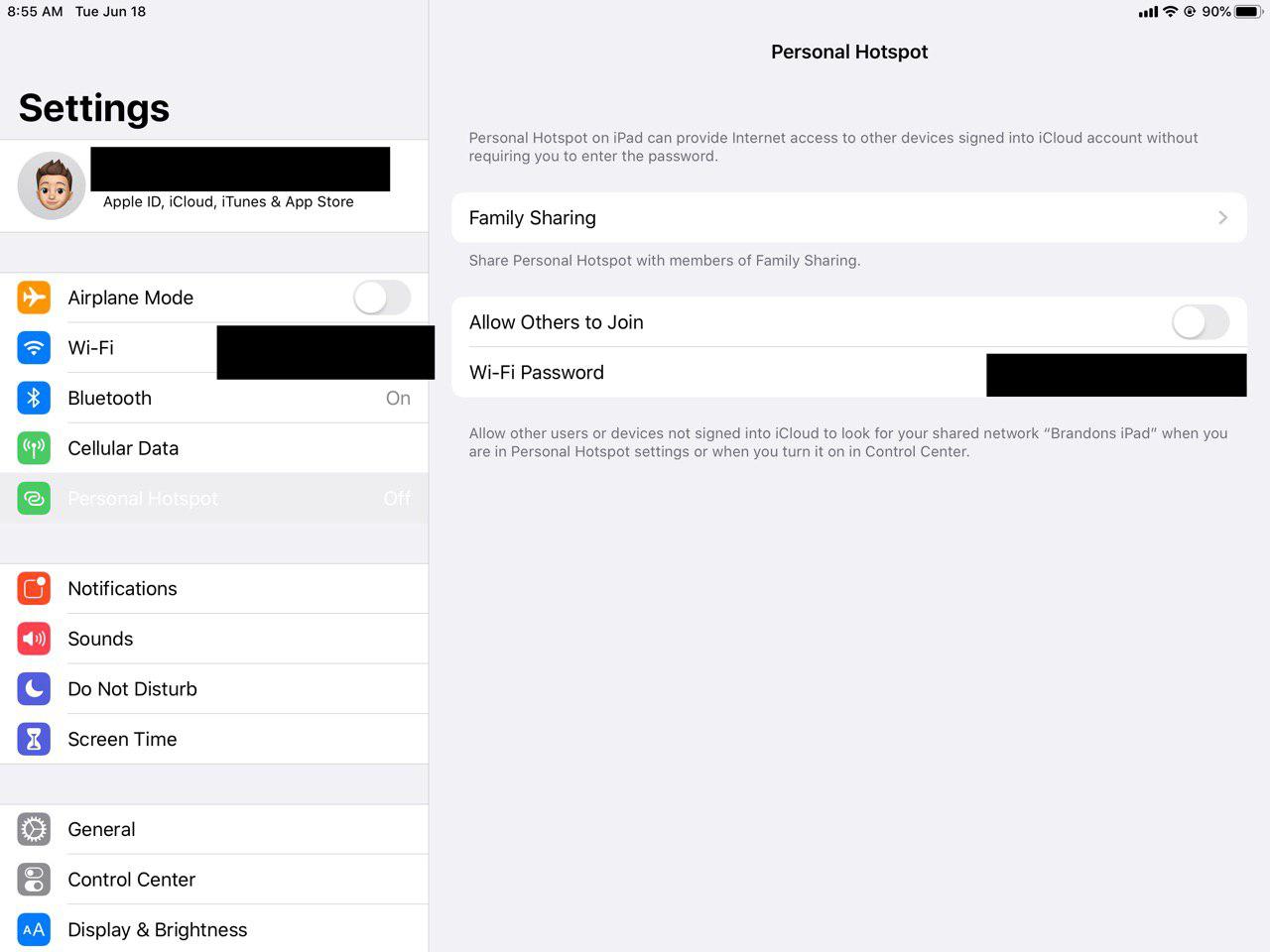Tap the Control Center switches icon

pos(34,880)
